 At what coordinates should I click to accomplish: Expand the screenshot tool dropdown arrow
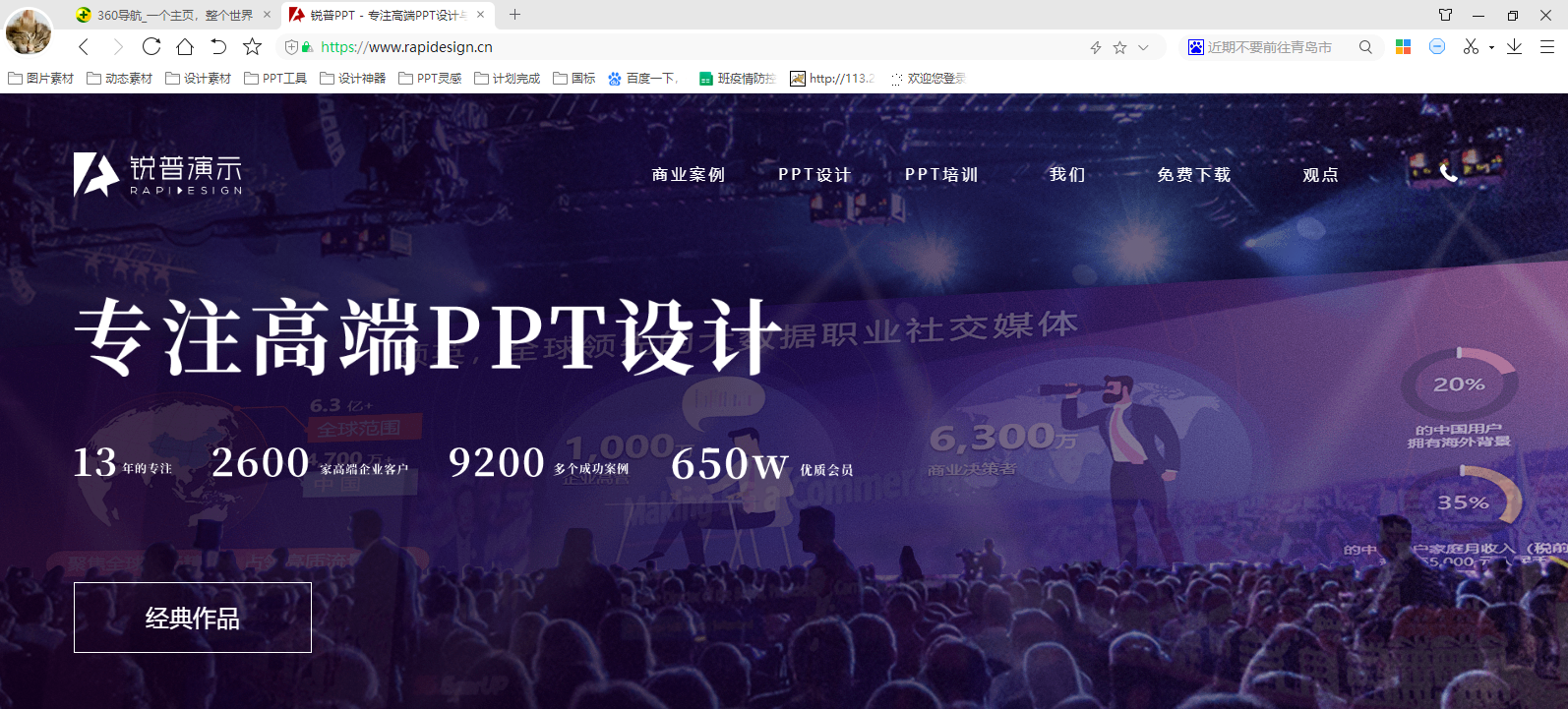point(1491,47)
